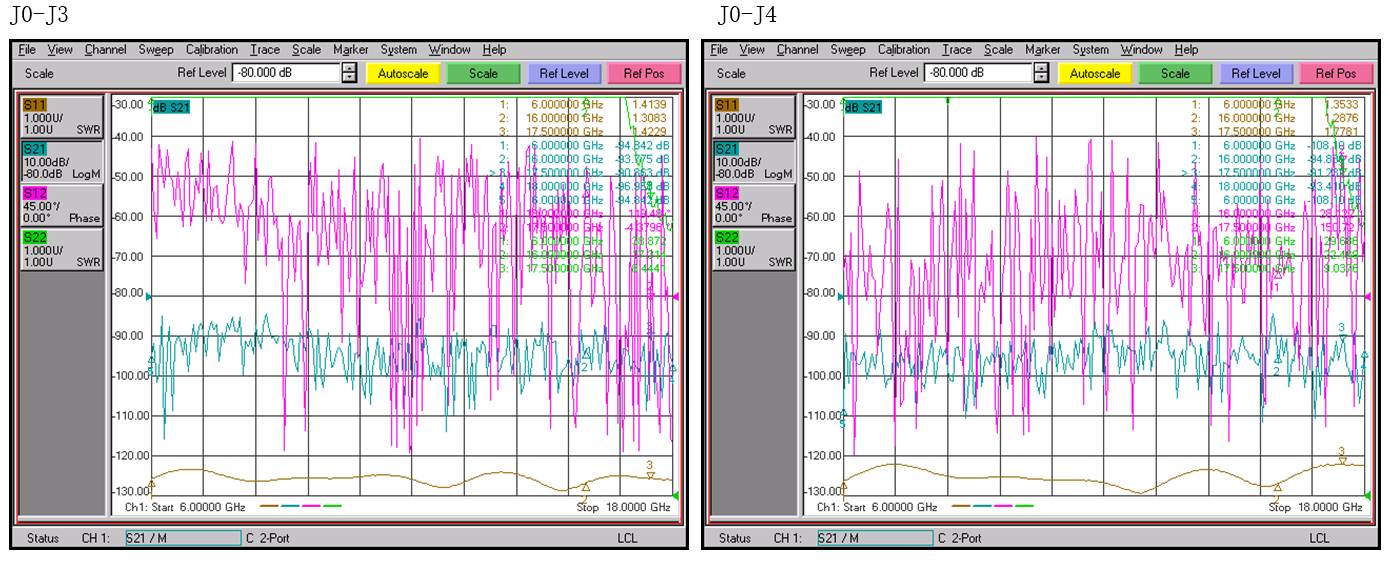Select the S22 trace box in J0-J4 window
The image size is (1391, 564).
click(752, 249)
